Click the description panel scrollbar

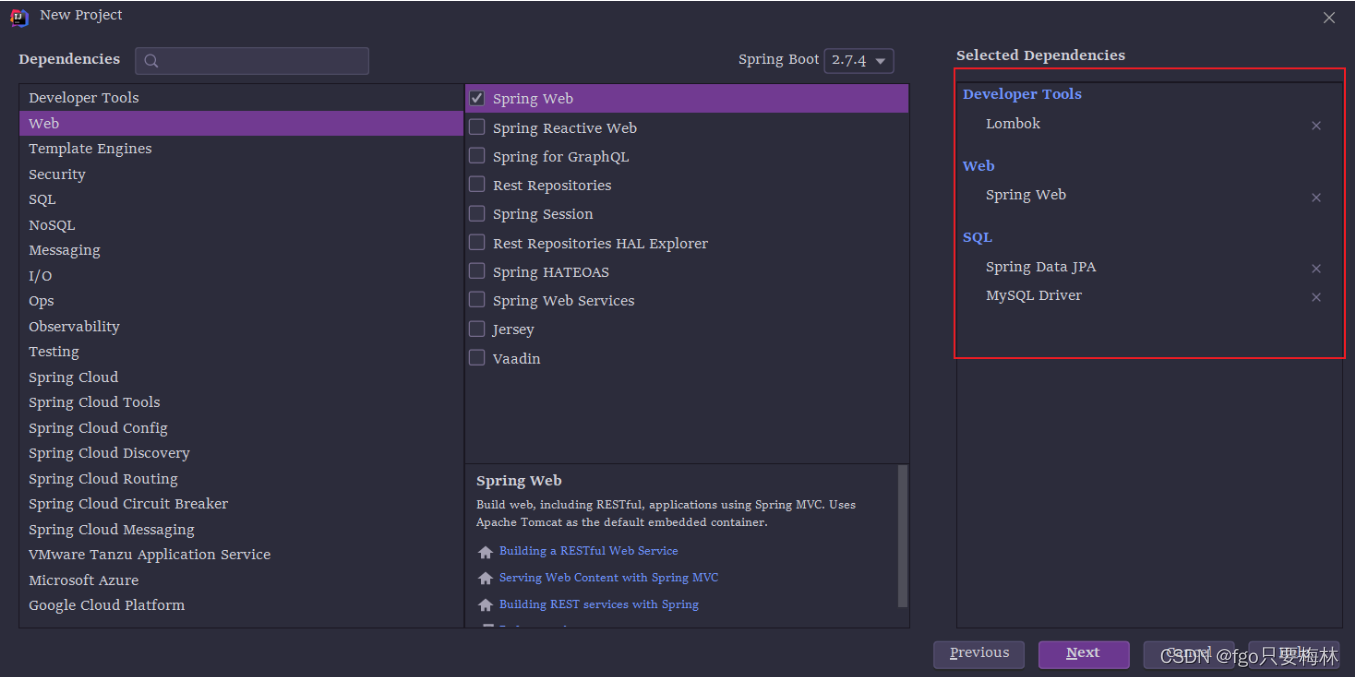pyautogui.click(x=903, y=535)
